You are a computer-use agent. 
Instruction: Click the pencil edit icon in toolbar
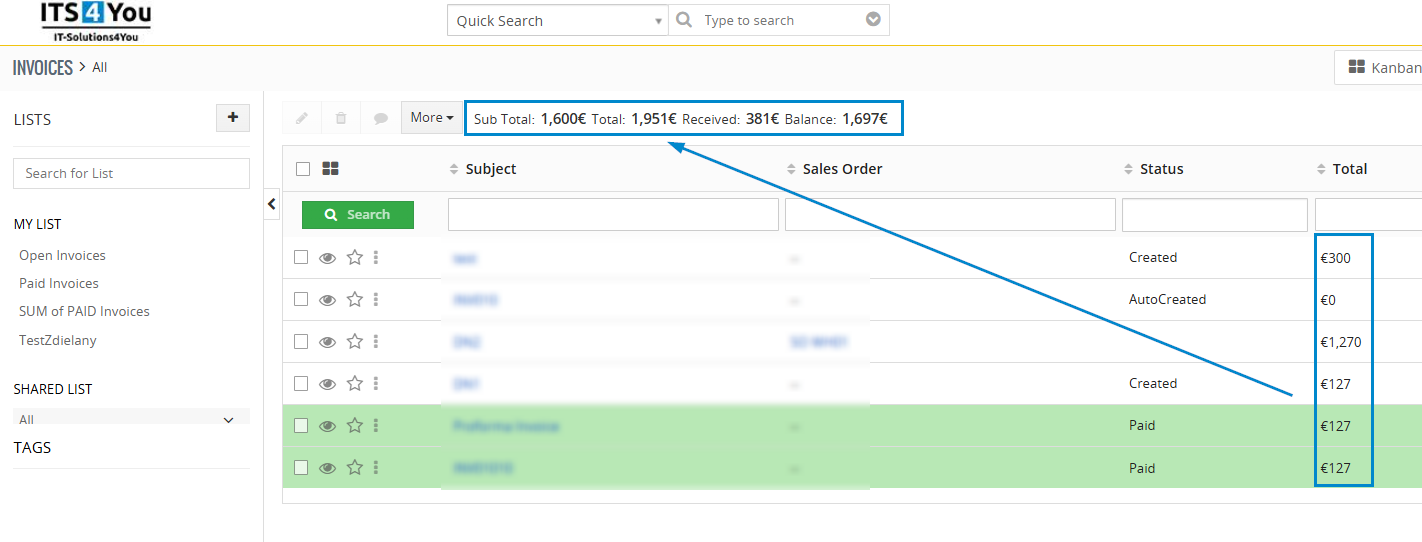click(x=302, y=118)
